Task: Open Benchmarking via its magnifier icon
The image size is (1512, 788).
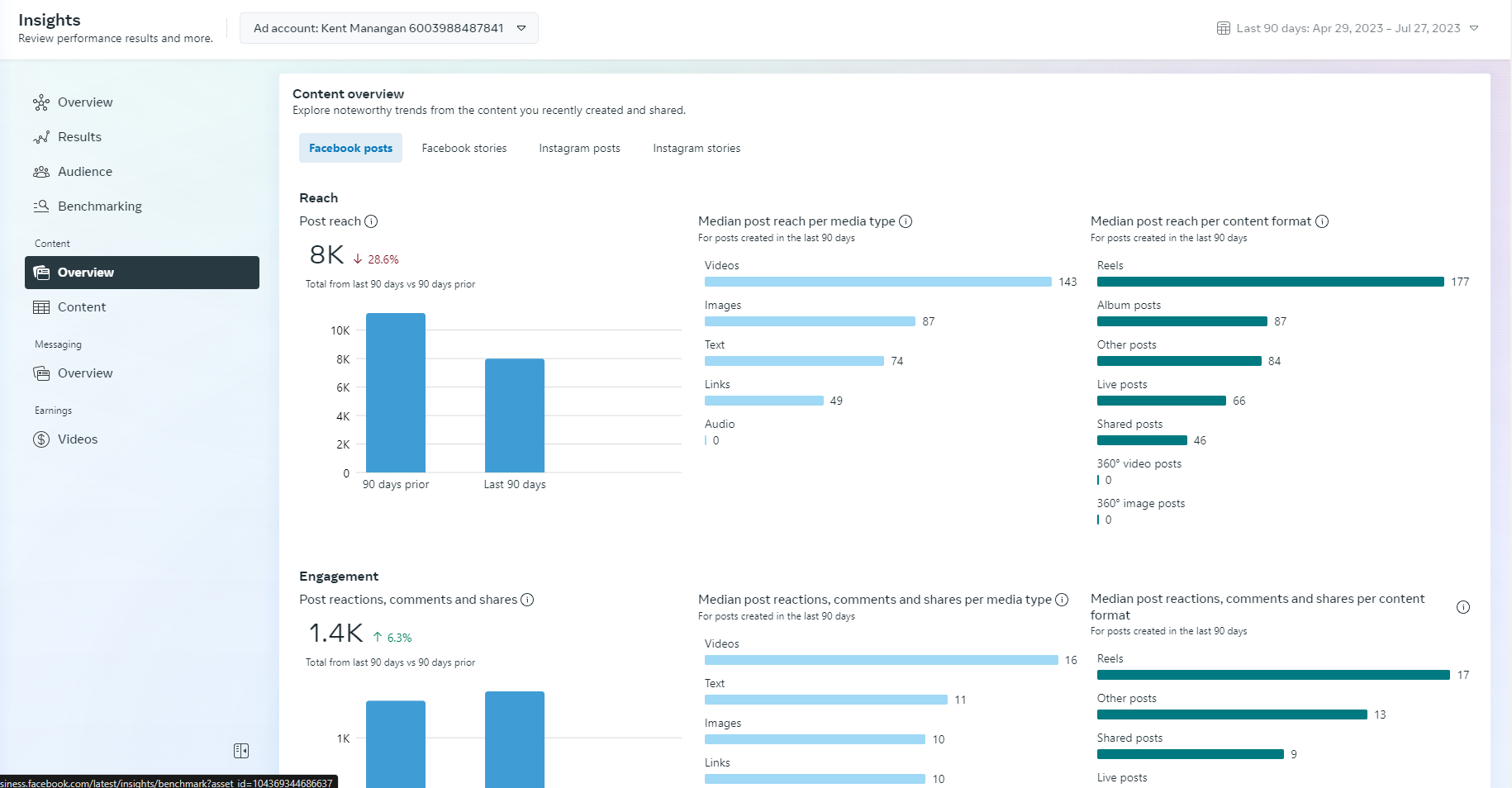Action: [x=41, y=206]
